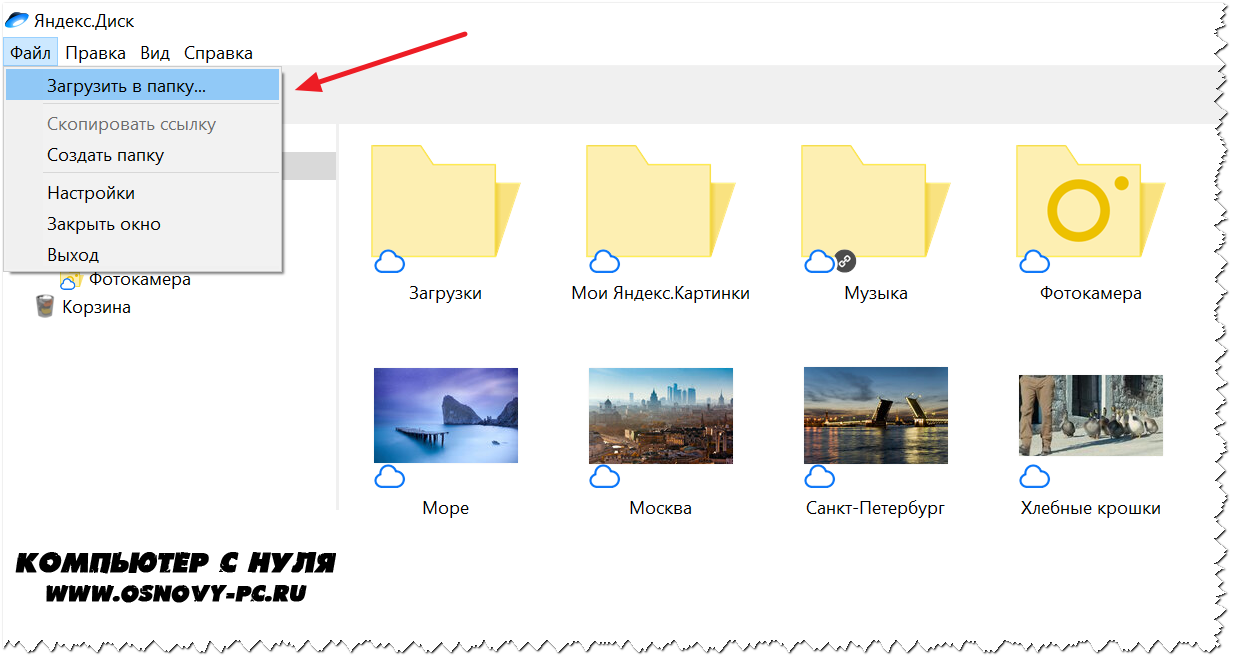1237x662 pixels.
Task: Click the cloud sync icon under Море
Action: (x=389, y=476)
